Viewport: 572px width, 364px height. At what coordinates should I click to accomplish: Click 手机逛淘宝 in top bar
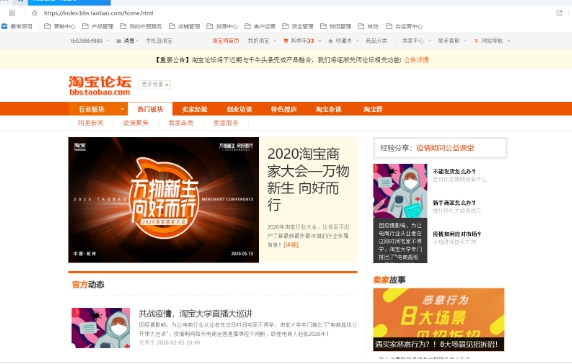point(159,41)
